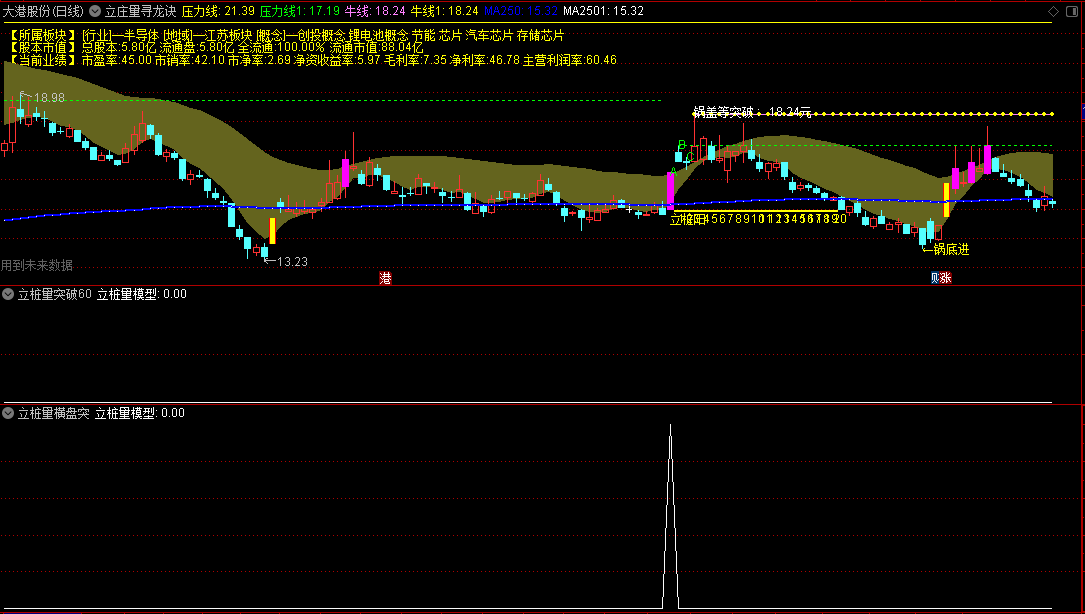Open the indicator menu beside 立庄里寻龙诀
The image size is (1085, 614).
pos(94,11)
